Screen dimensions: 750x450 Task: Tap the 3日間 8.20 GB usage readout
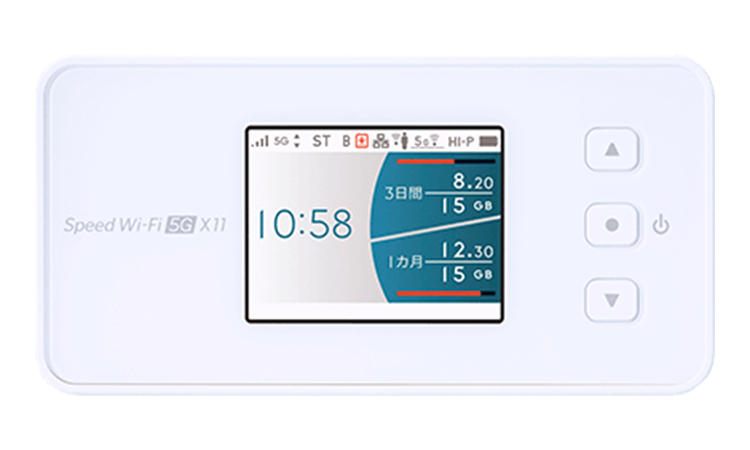pos(439,193)
